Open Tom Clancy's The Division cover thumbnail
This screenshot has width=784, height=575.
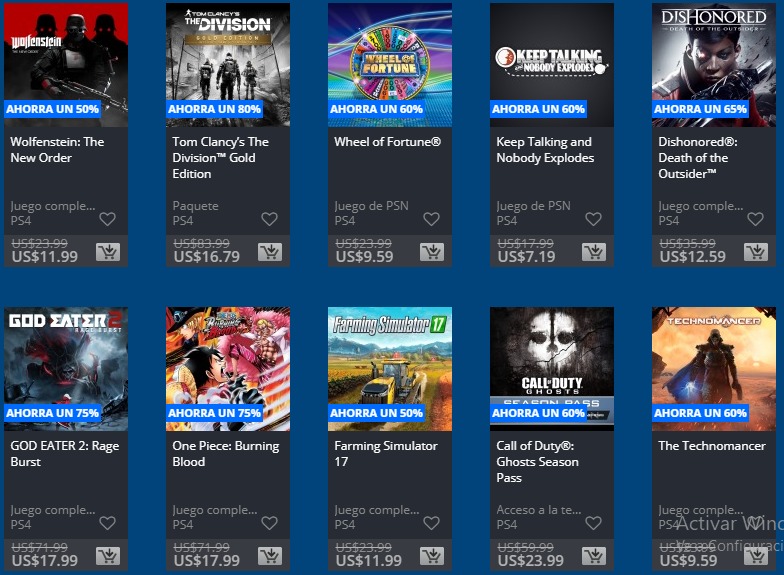[x=228, y=65]
